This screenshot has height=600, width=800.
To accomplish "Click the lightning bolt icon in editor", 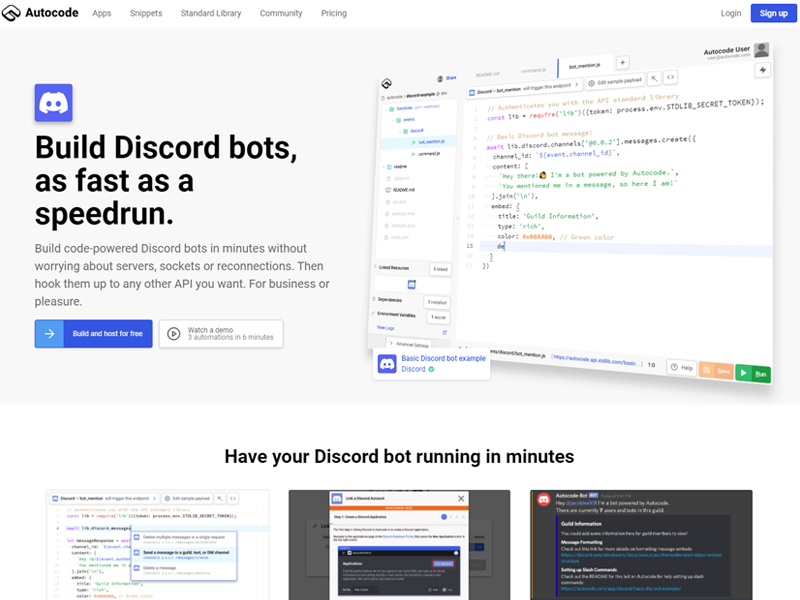I will click(763, 70).
